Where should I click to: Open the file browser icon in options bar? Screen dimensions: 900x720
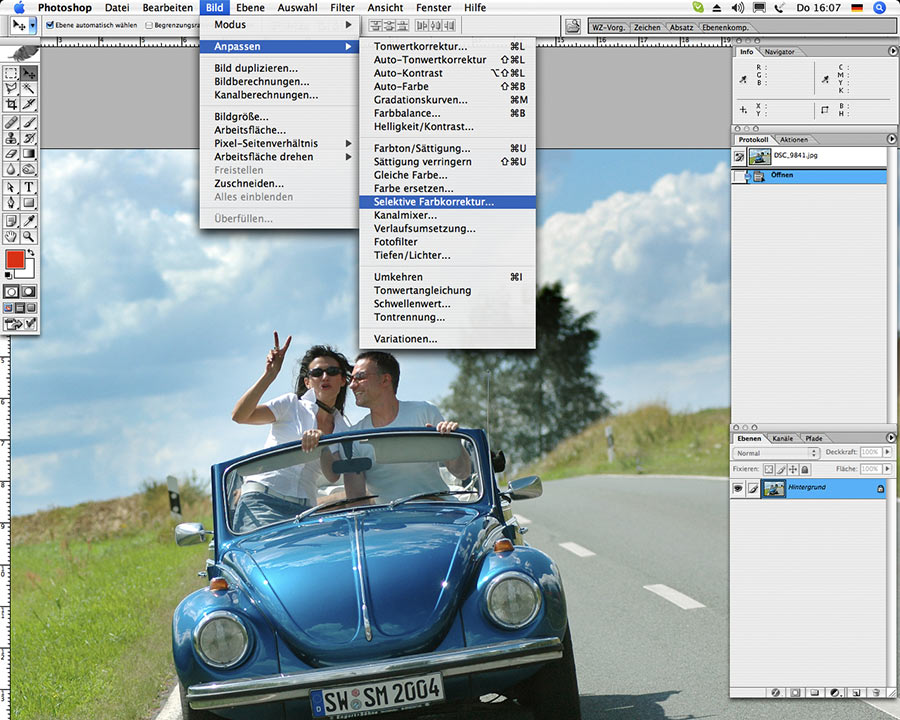click(x=573, y=27)
